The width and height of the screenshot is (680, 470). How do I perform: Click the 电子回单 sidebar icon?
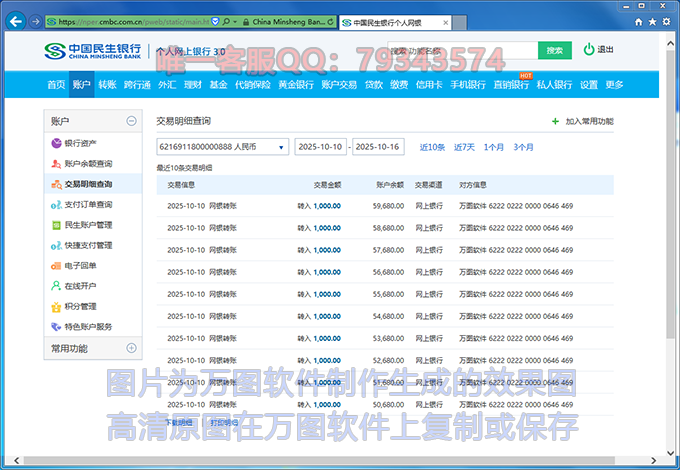pos(55,265)
